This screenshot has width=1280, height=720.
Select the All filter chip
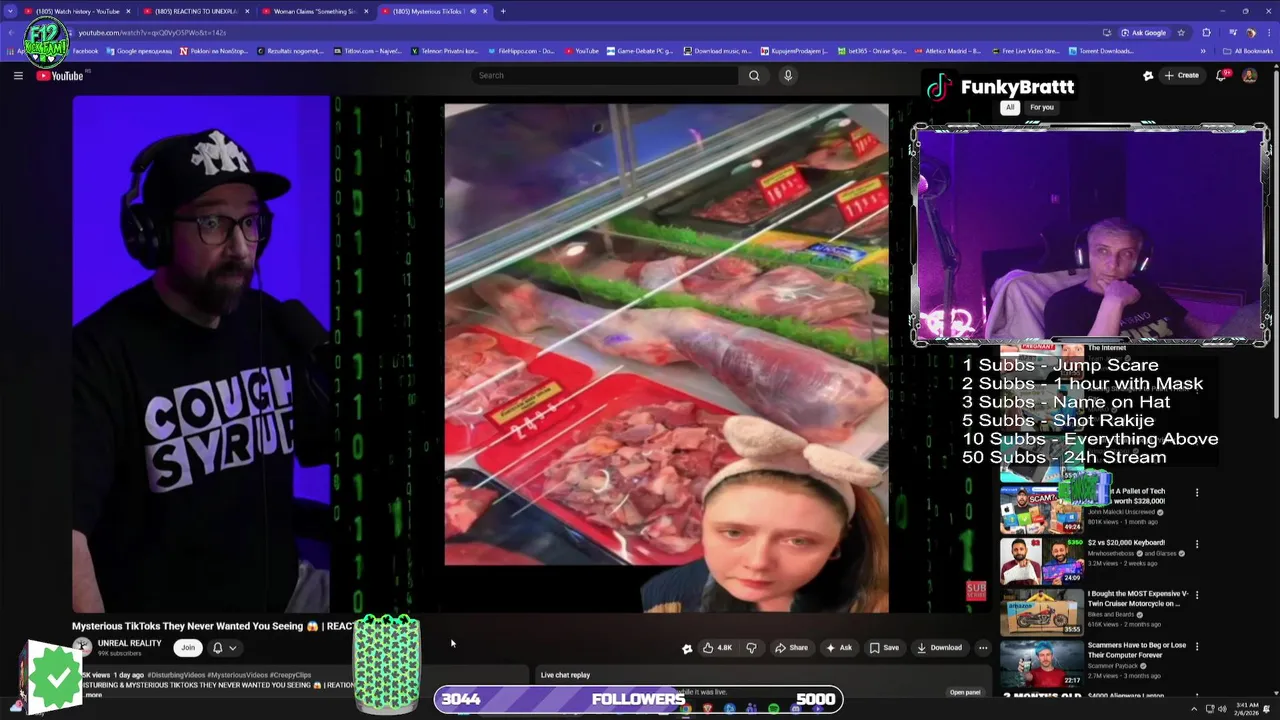point(1010,107)
